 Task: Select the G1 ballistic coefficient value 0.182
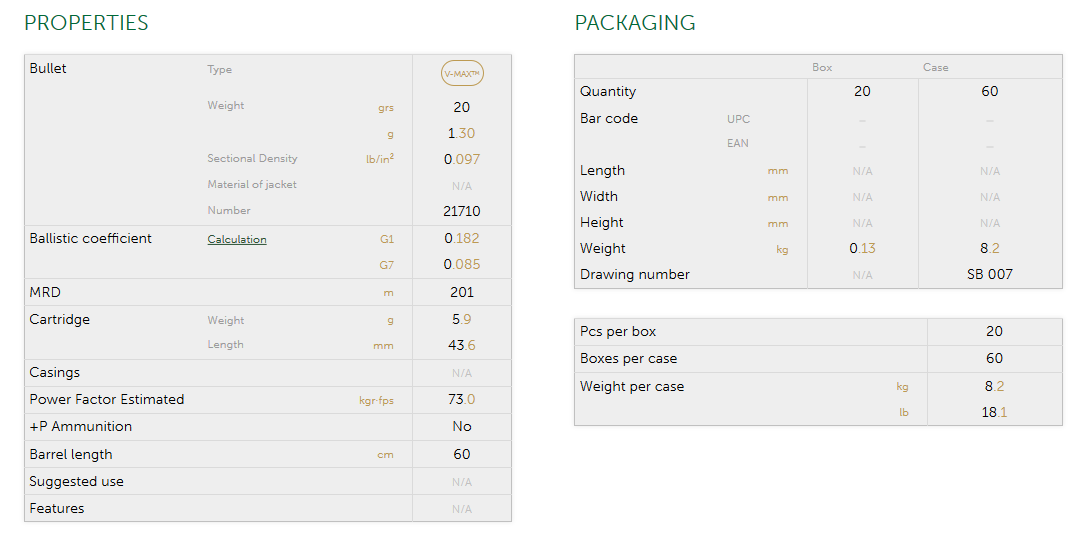[x=462, y=239]
